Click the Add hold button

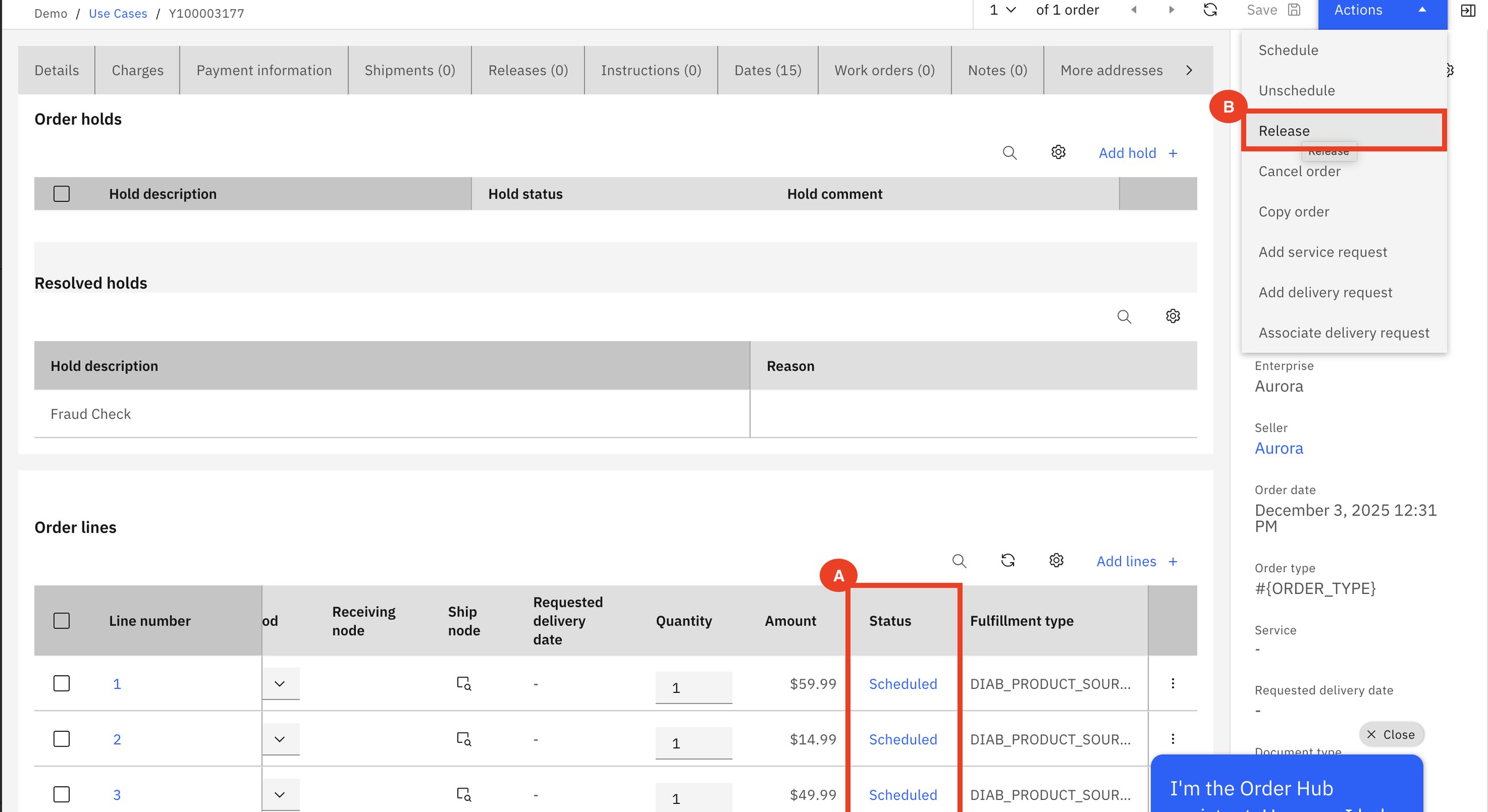pyautogui.click(x=1138, y=153)
